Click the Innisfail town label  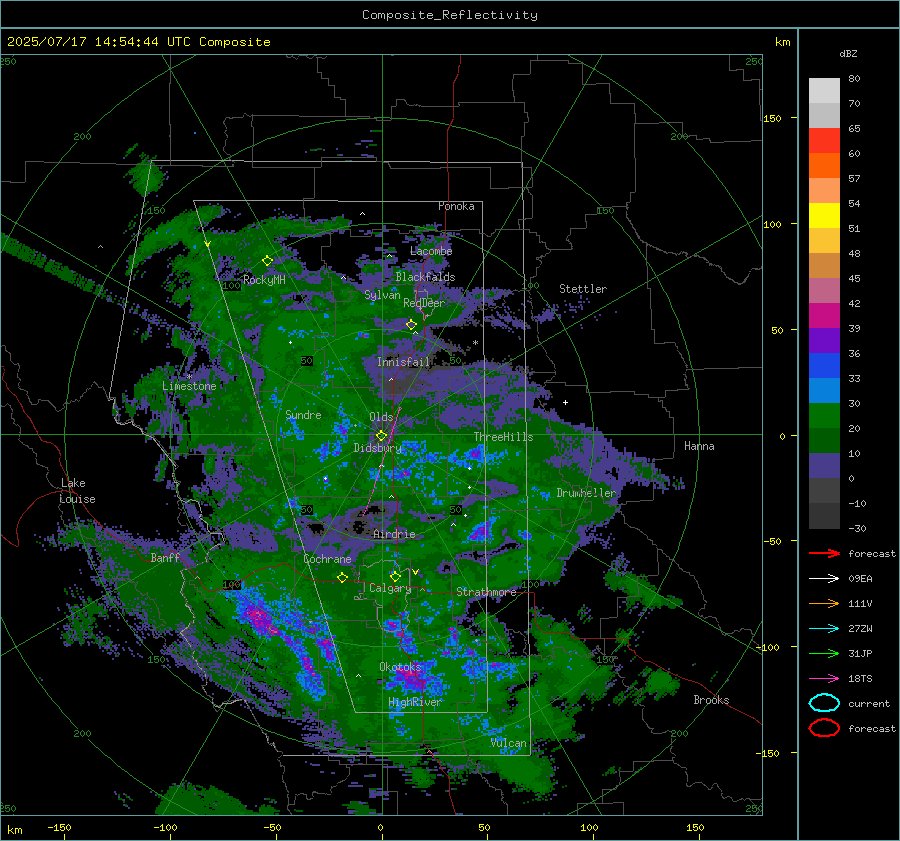[x=404, y=362]
